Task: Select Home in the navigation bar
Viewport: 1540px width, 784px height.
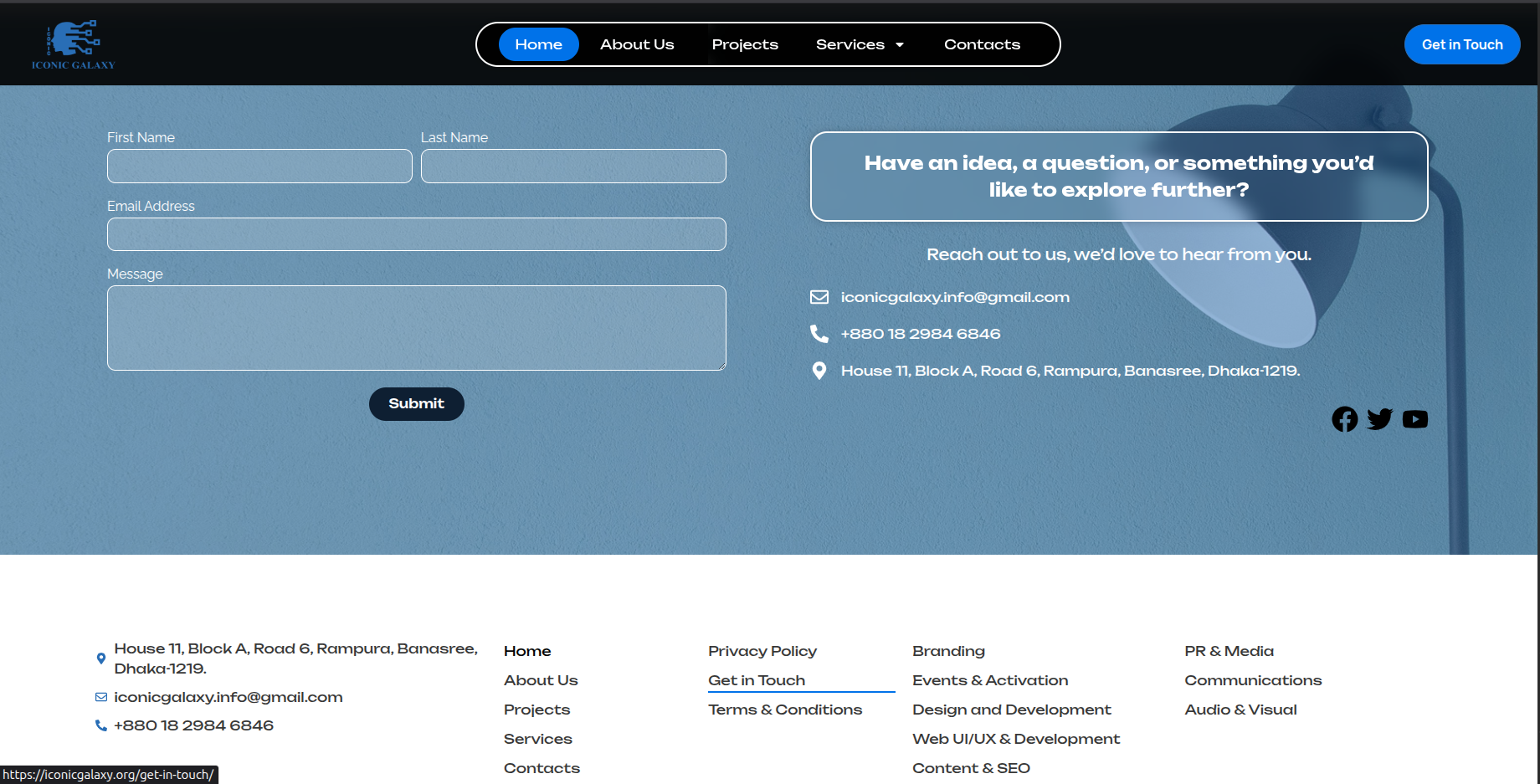Action: coord(538,44)
